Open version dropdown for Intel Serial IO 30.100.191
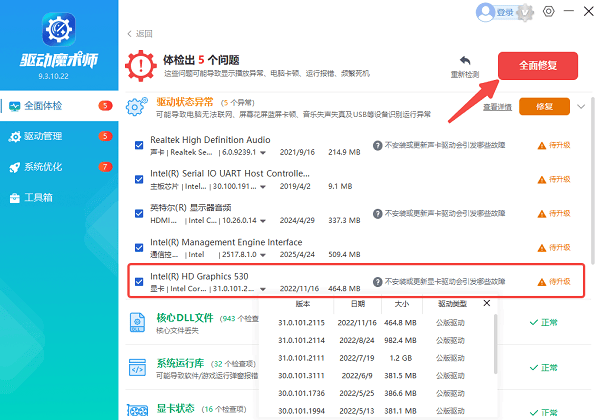Viewport: 600px width, 420px height. point(263,187)
